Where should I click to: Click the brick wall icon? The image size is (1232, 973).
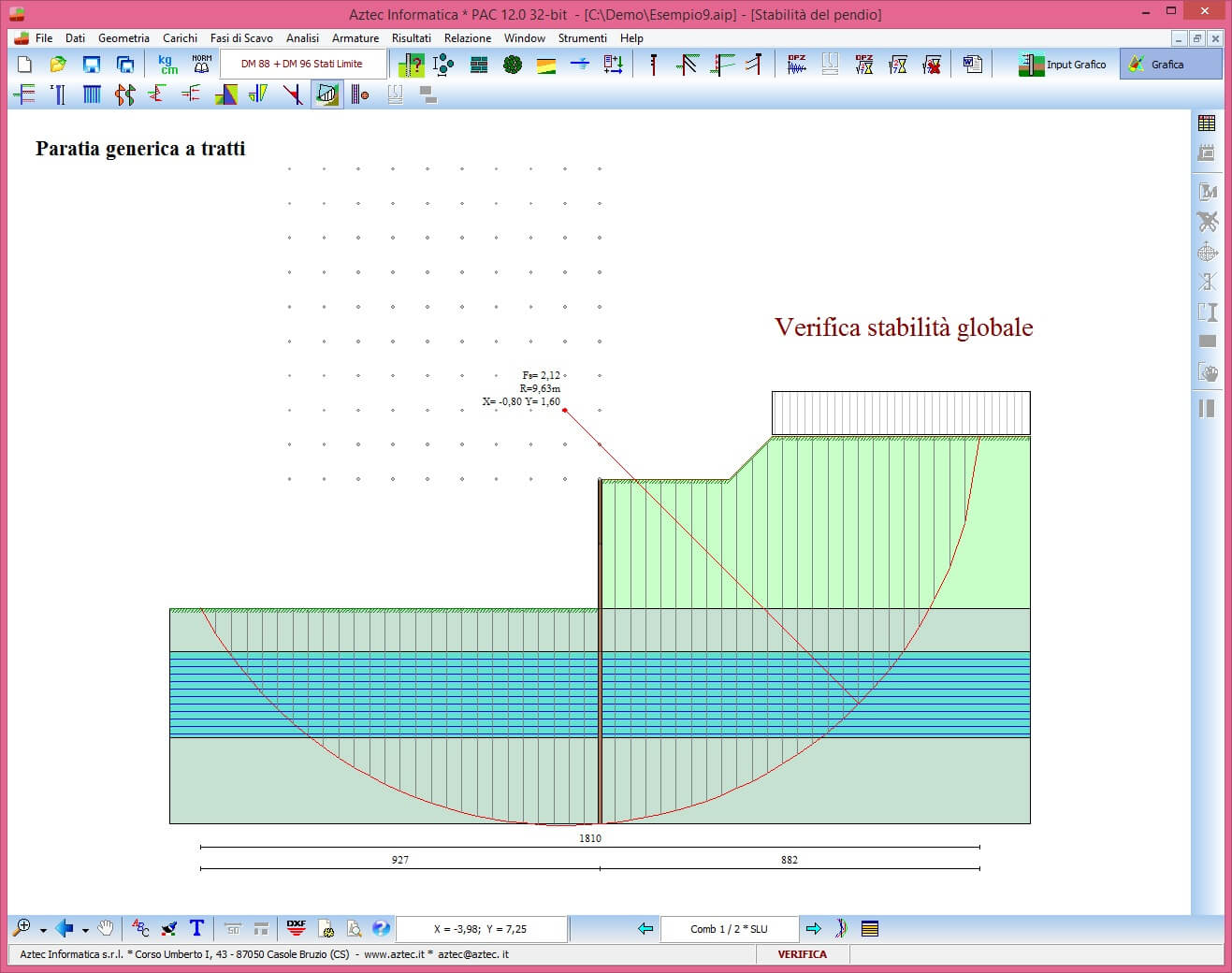(x=479, y=65)
